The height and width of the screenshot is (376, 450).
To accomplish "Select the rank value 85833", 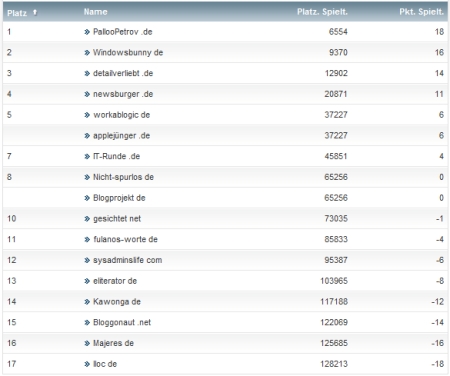I will coord(336,239).
